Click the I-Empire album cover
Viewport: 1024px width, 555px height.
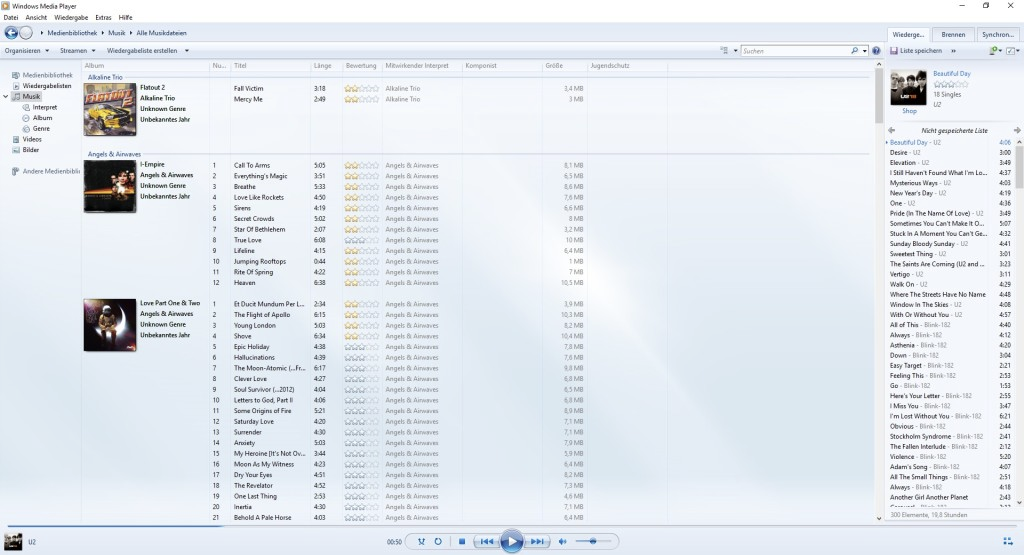tap(110, 186)
